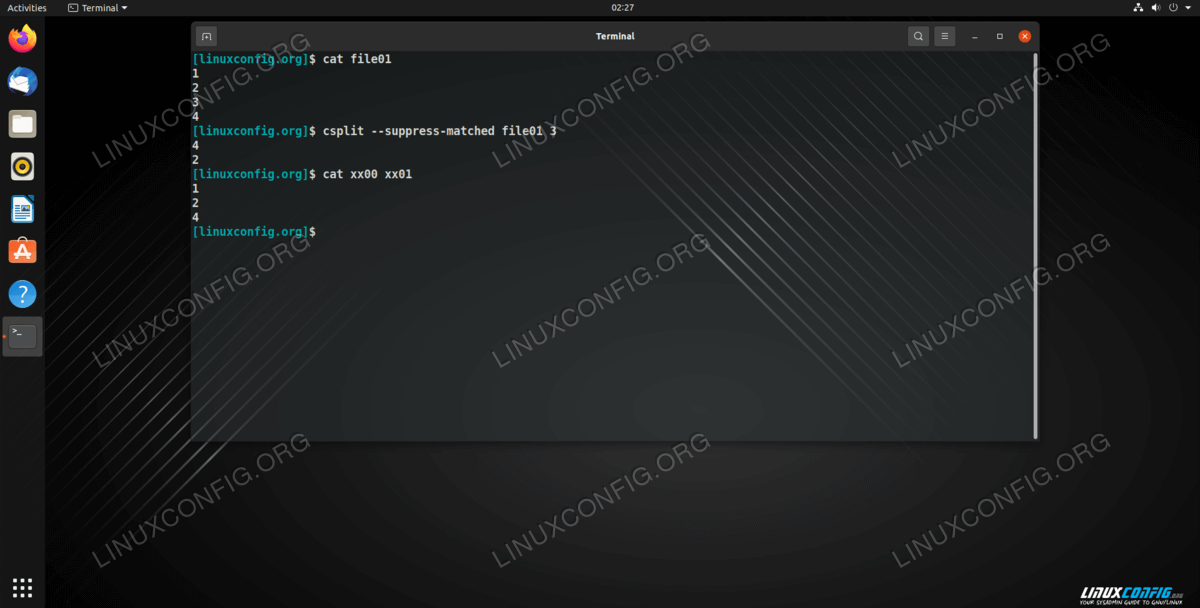Select the Terminal icon in dock
The height and width of the screenshot is (608, 1200).
(x=22, y=336)
